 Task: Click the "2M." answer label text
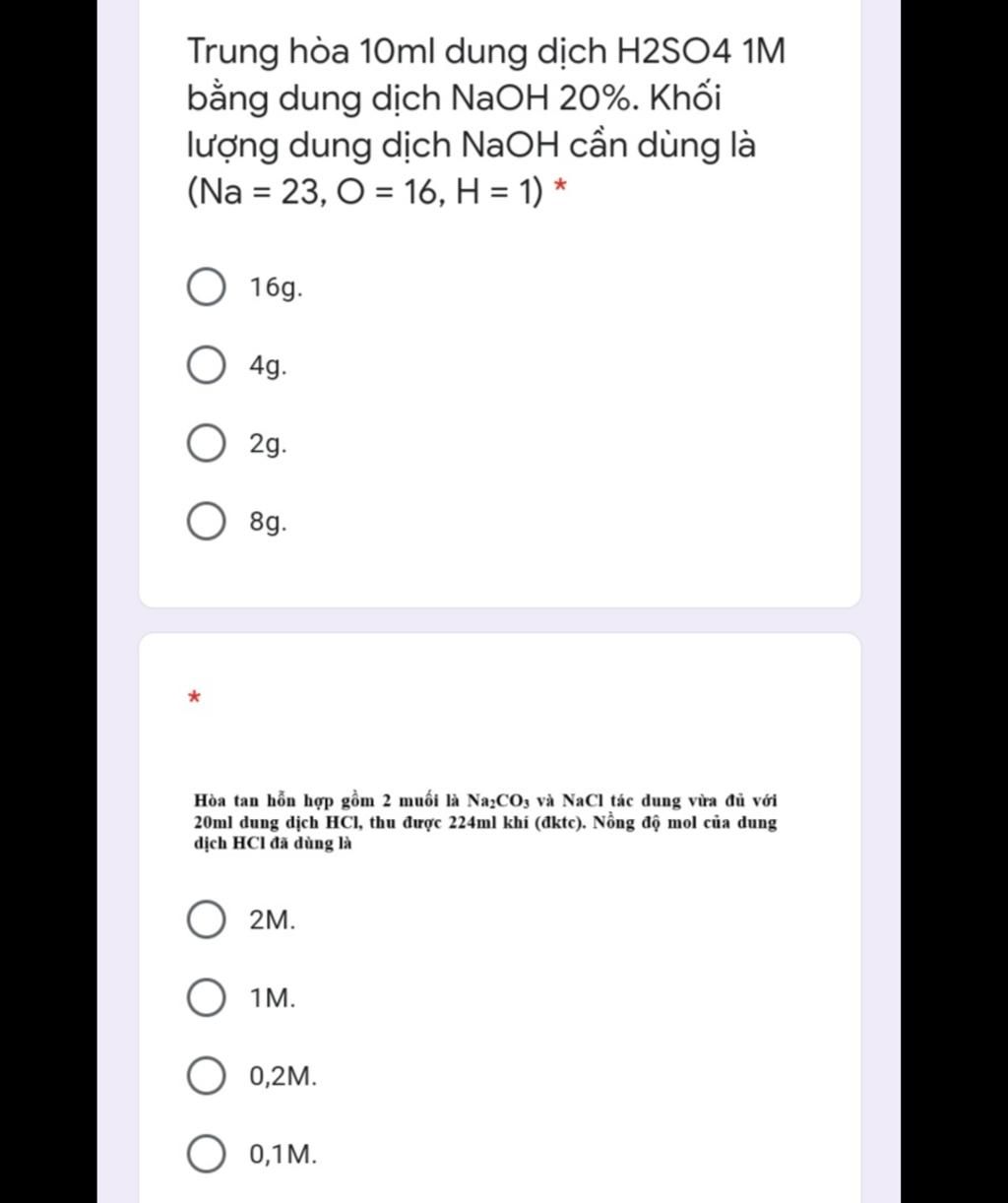(x=272, y=920)
